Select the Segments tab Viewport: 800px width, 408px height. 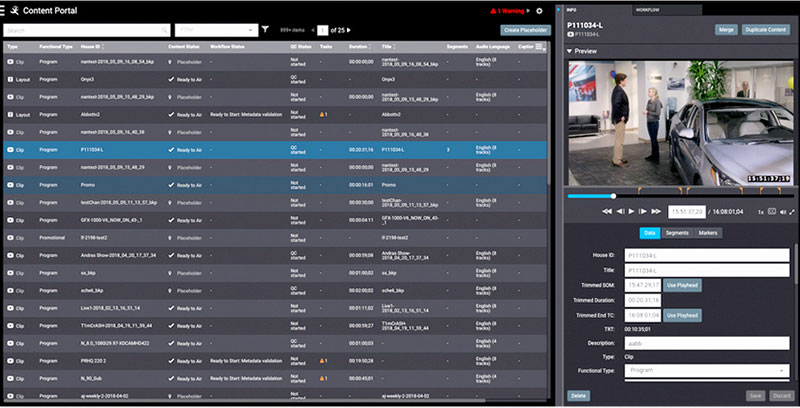pyautogui.click(x=677, y=233)
